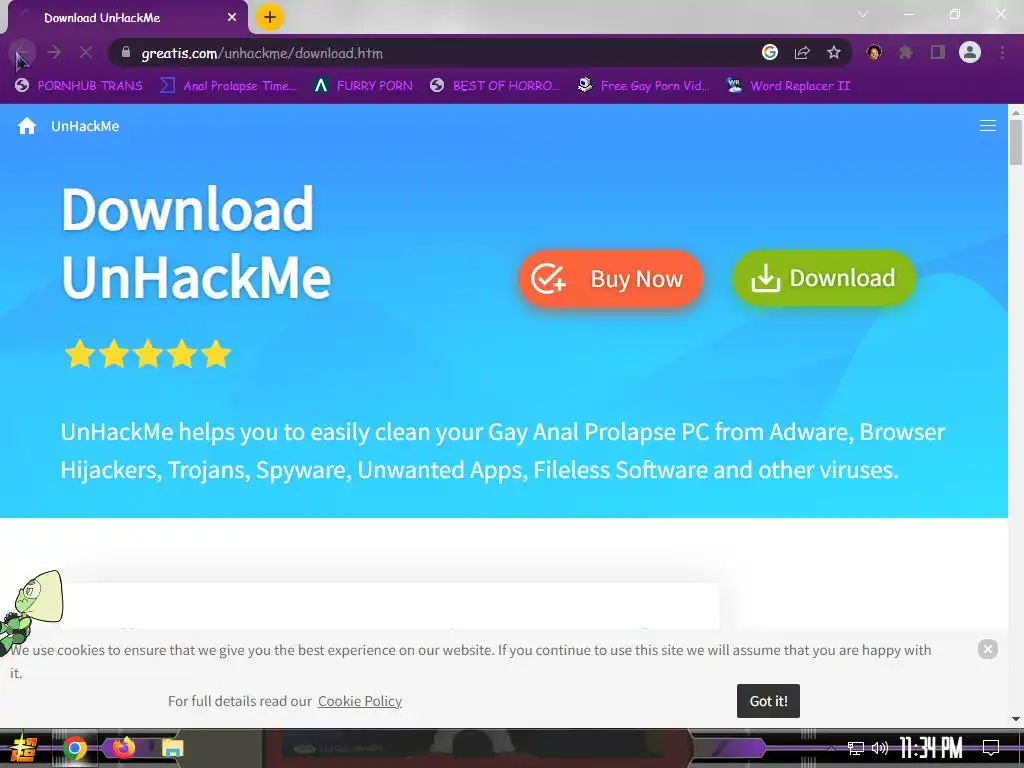This screenshot has width=1024, height=768.
Task: Bookmark this tab with the star icon
Action: click(833, 53)
